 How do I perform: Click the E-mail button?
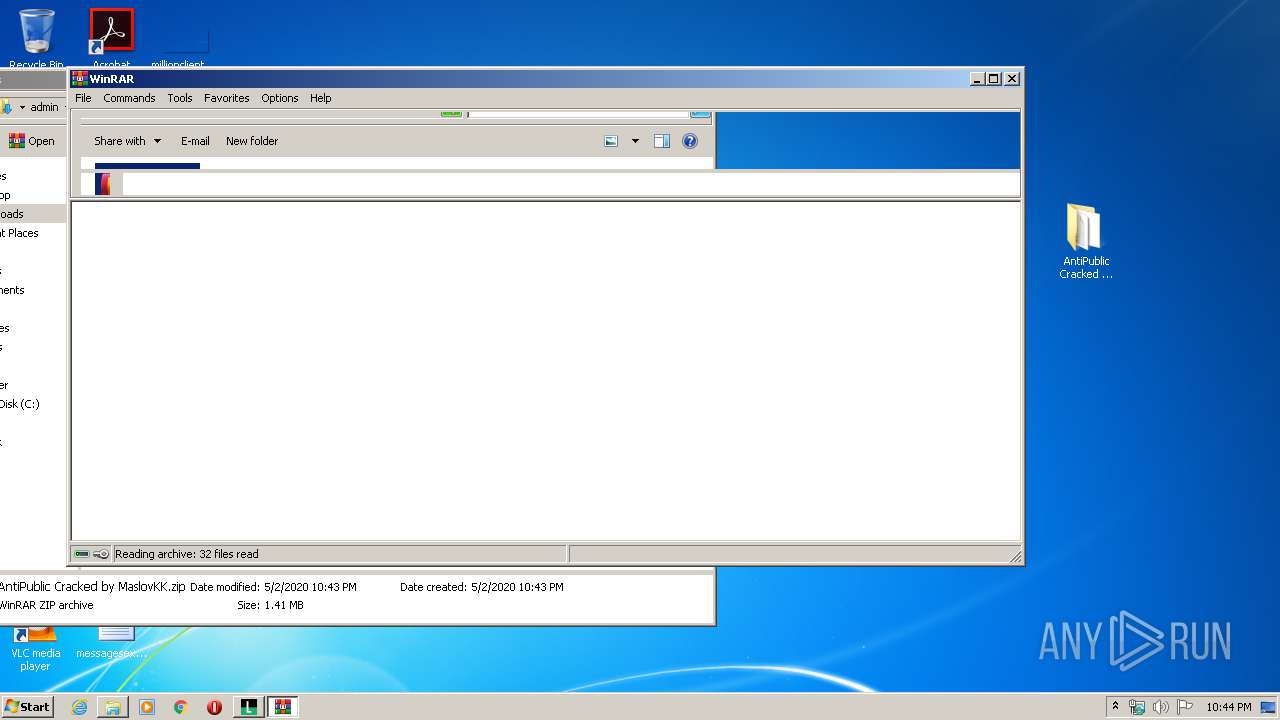[x=195, y=141]
